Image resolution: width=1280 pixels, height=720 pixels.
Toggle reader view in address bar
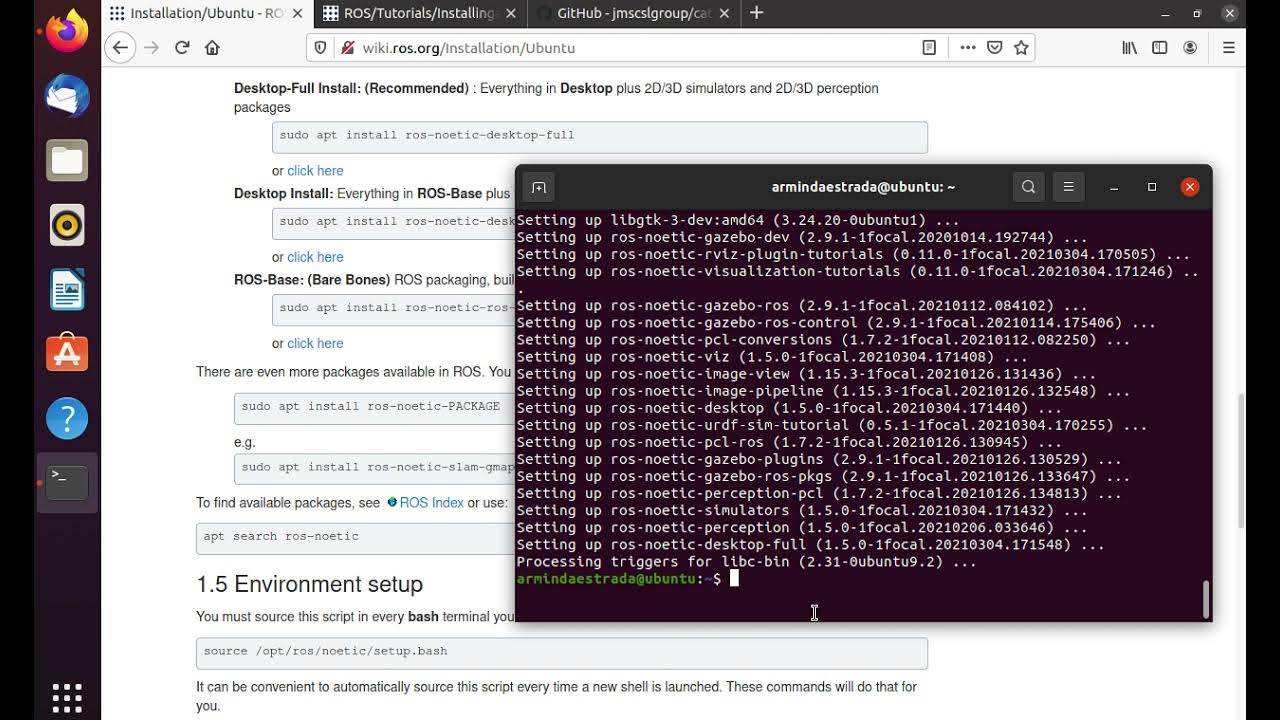(x=929, y=47)
